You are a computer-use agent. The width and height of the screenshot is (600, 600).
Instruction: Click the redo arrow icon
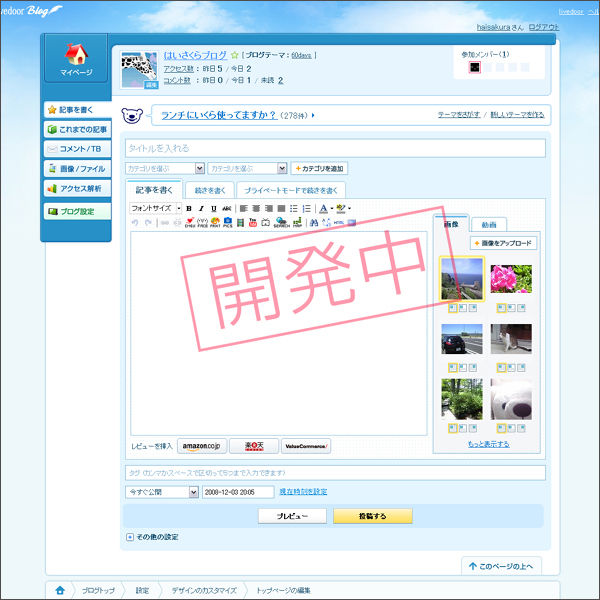pos(148,223)
